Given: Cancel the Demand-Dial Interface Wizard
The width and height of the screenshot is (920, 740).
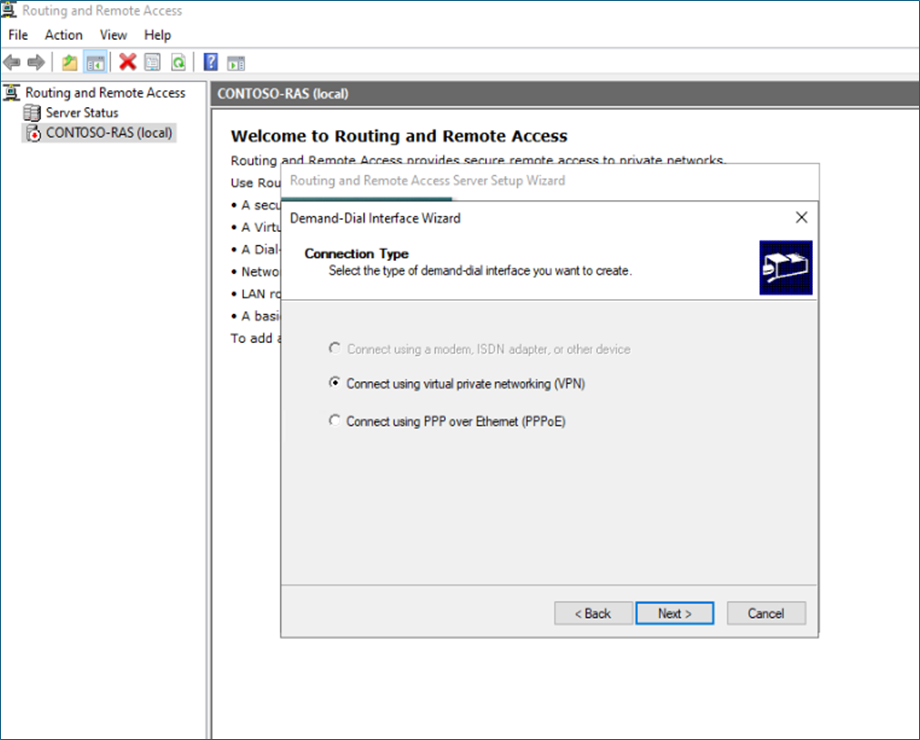Looking at the screenshot, I should point(765,613).
